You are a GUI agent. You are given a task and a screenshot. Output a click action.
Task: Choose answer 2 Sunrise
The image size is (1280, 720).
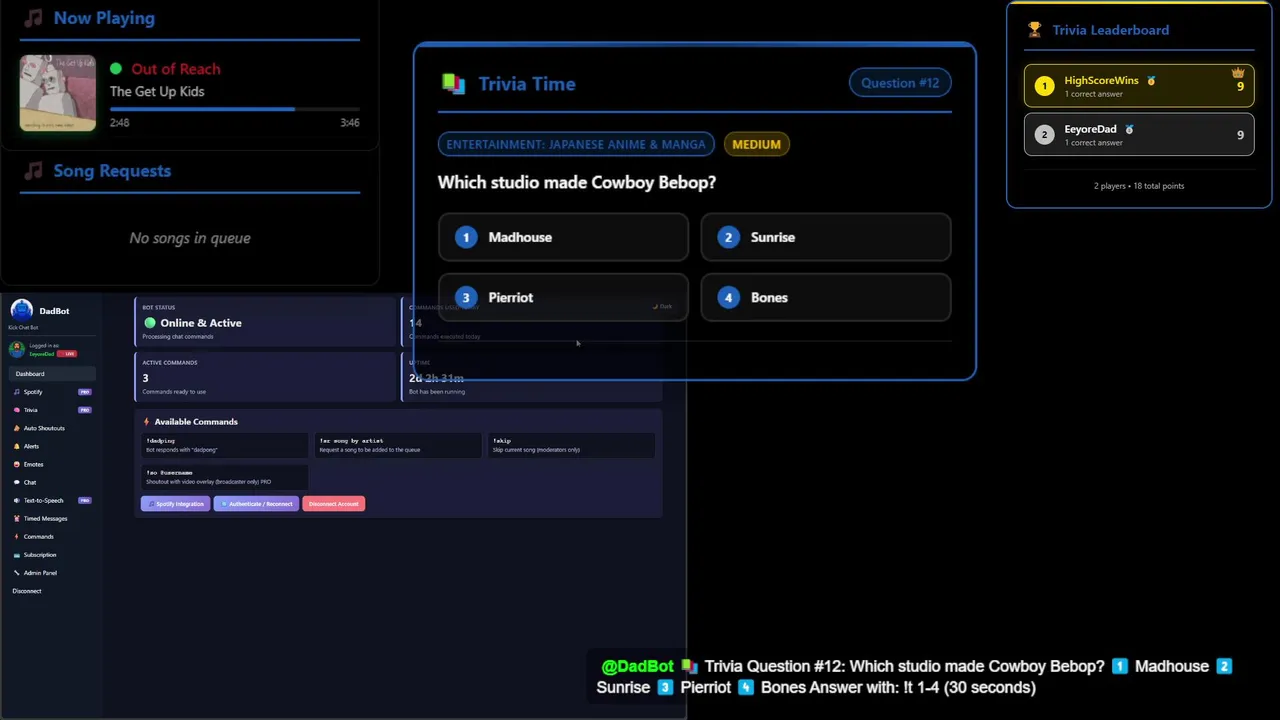click(826, 237)
